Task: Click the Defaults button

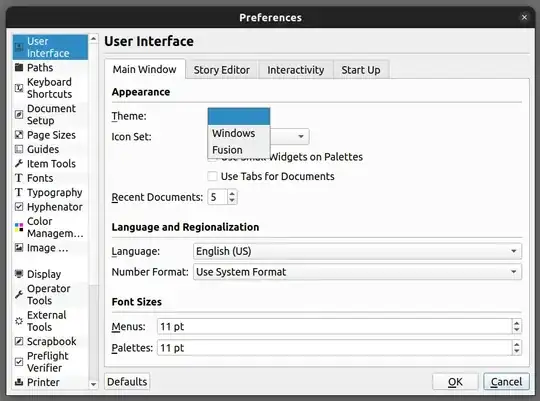Action: [127, 381]
